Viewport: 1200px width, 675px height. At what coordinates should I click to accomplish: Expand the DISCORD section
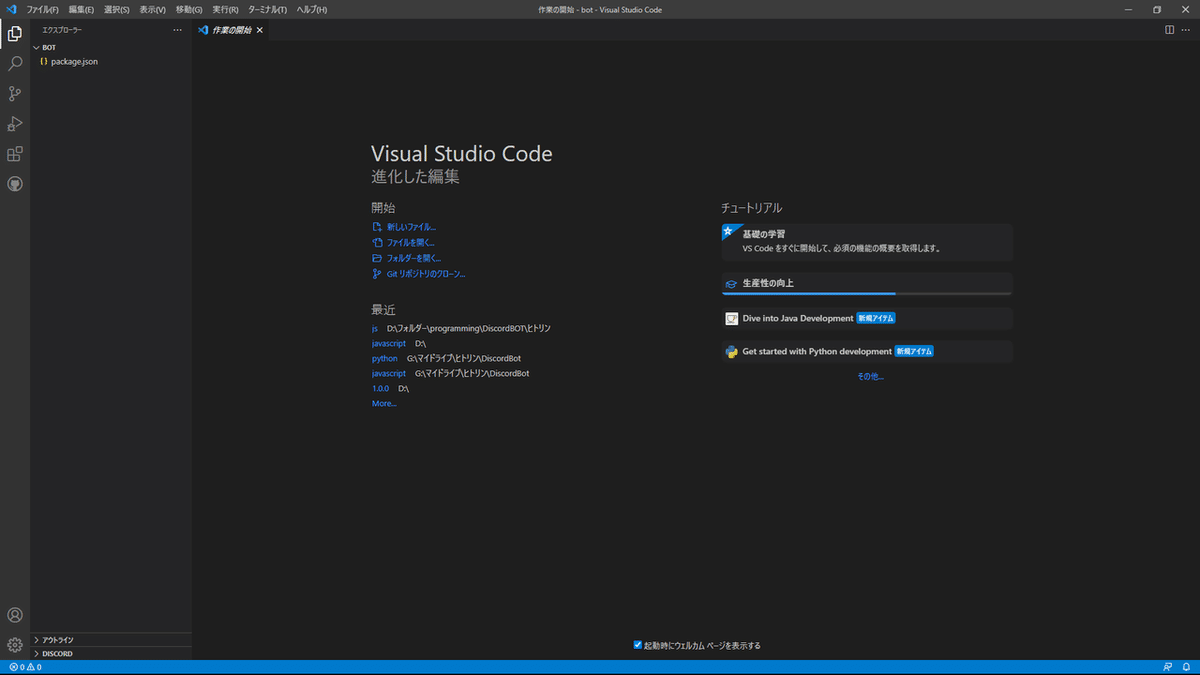click(56, 653)
